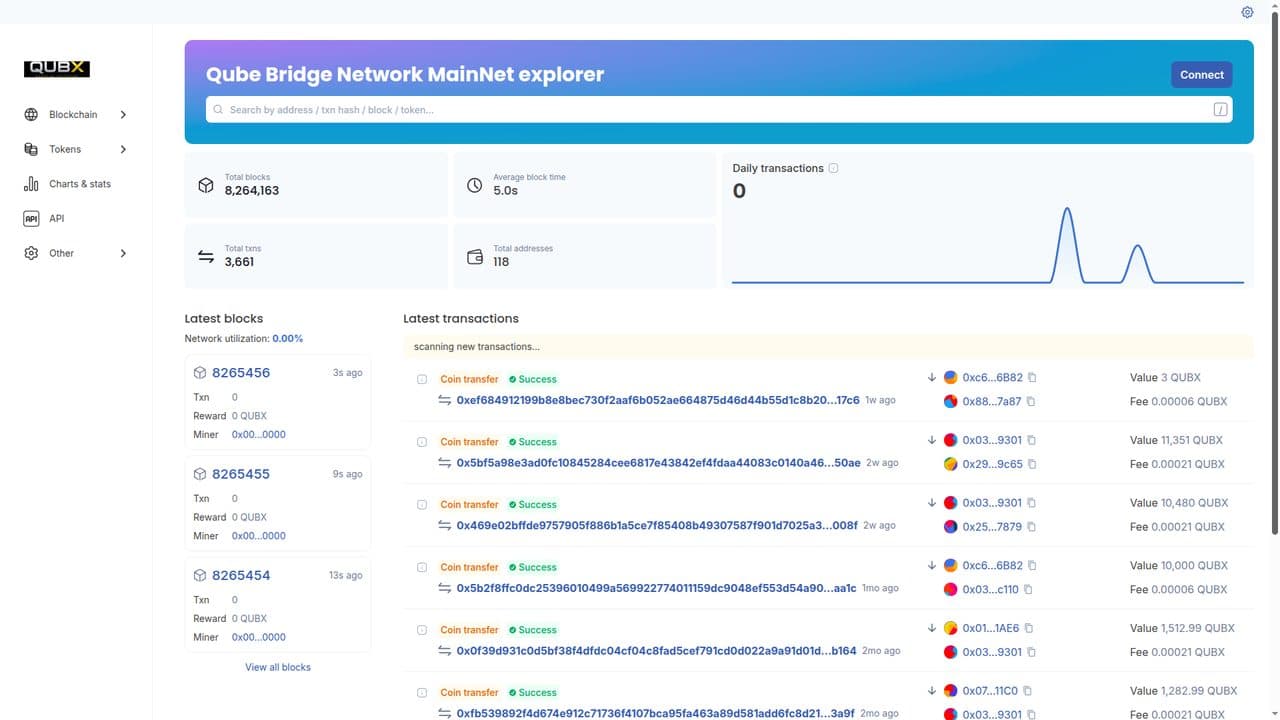Image resolution: width=1280 pixels, height=720 pixels.
Task: Toggle details for transaction 0xef684912199b...17c6
Action: (x=422, y=379)
